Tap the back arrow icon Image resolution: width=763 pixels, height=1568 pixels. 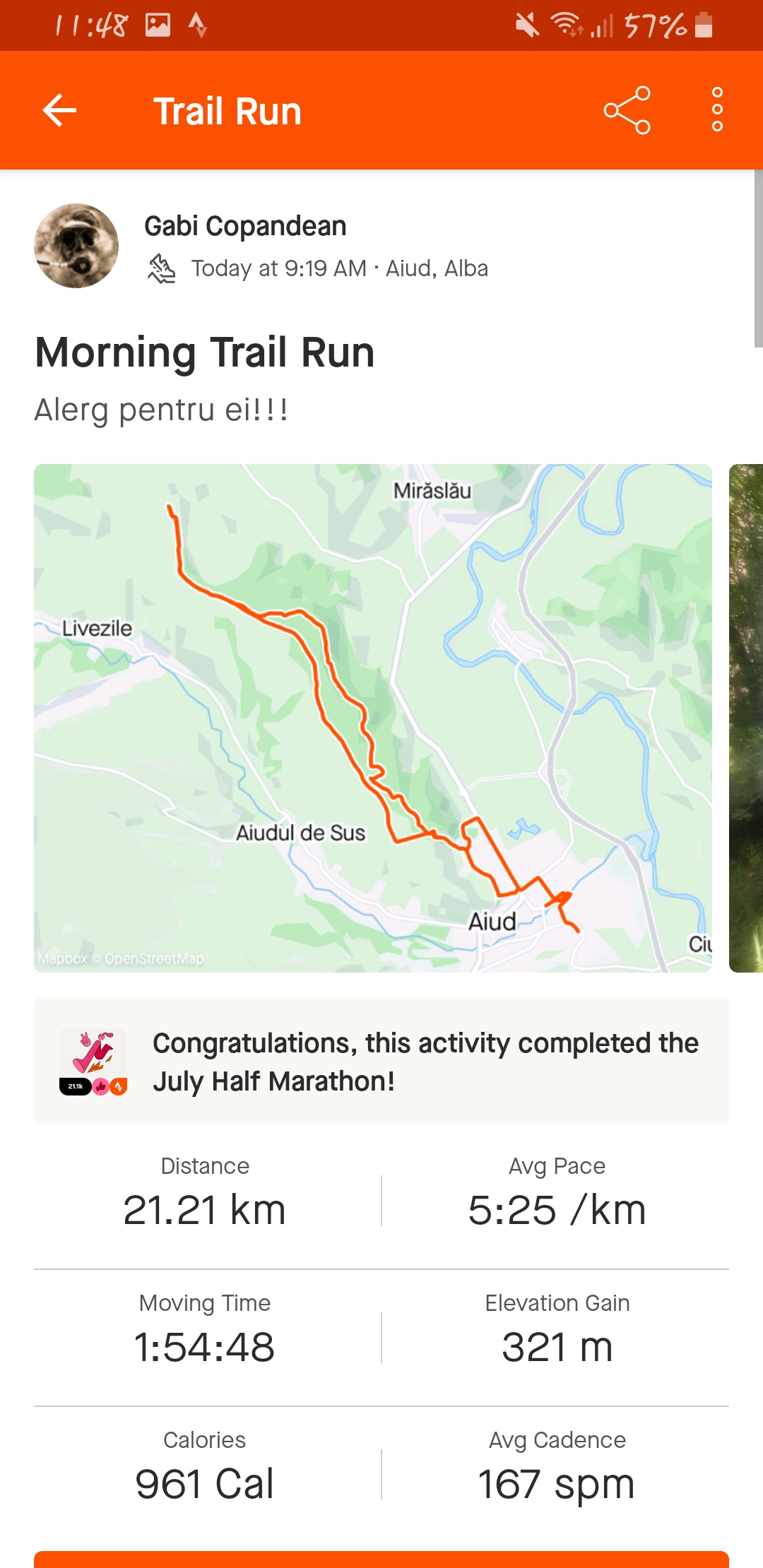coord(59,110)
